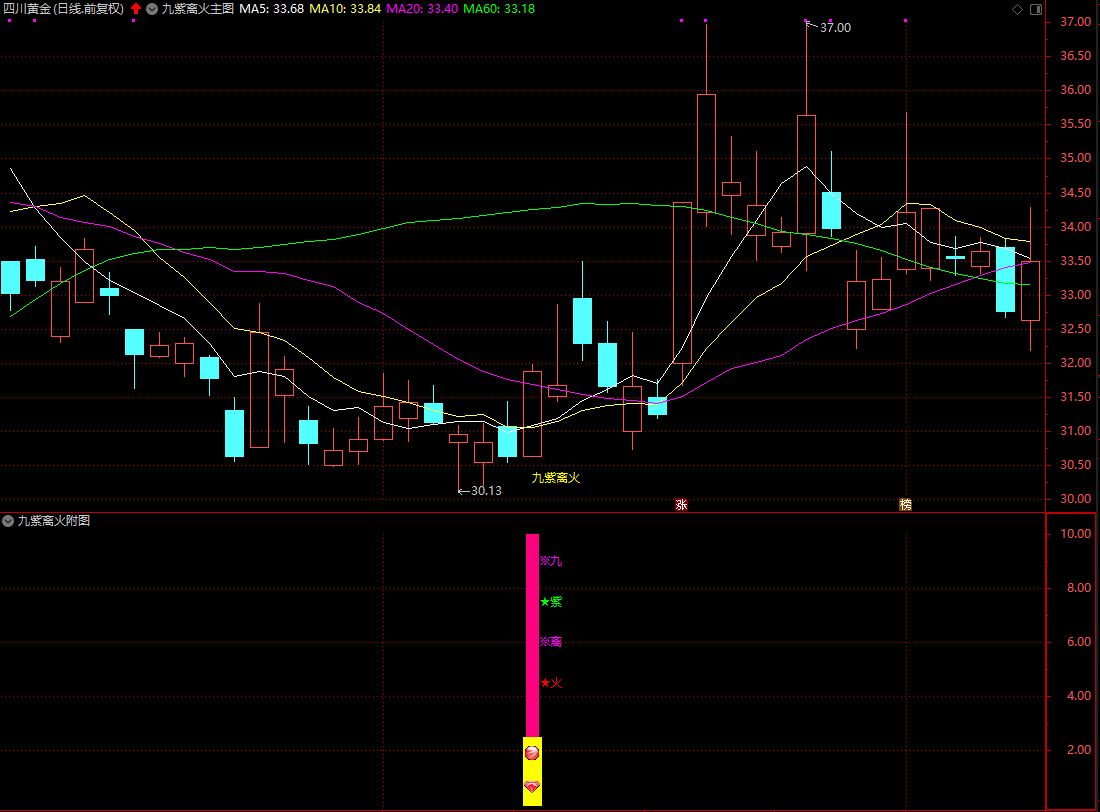Click the 37.00 high-price annotation on the candle
The width and height of the screenshot is (1100, 812).
(x=835, y=27)
